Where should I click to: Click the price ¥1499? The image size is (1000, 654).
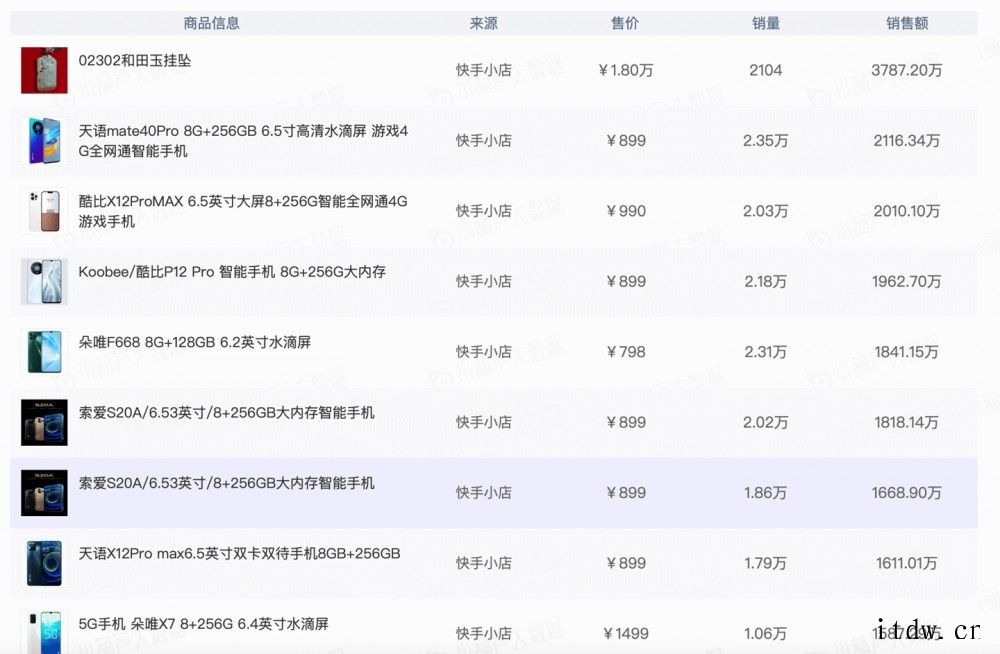[626, 634]
